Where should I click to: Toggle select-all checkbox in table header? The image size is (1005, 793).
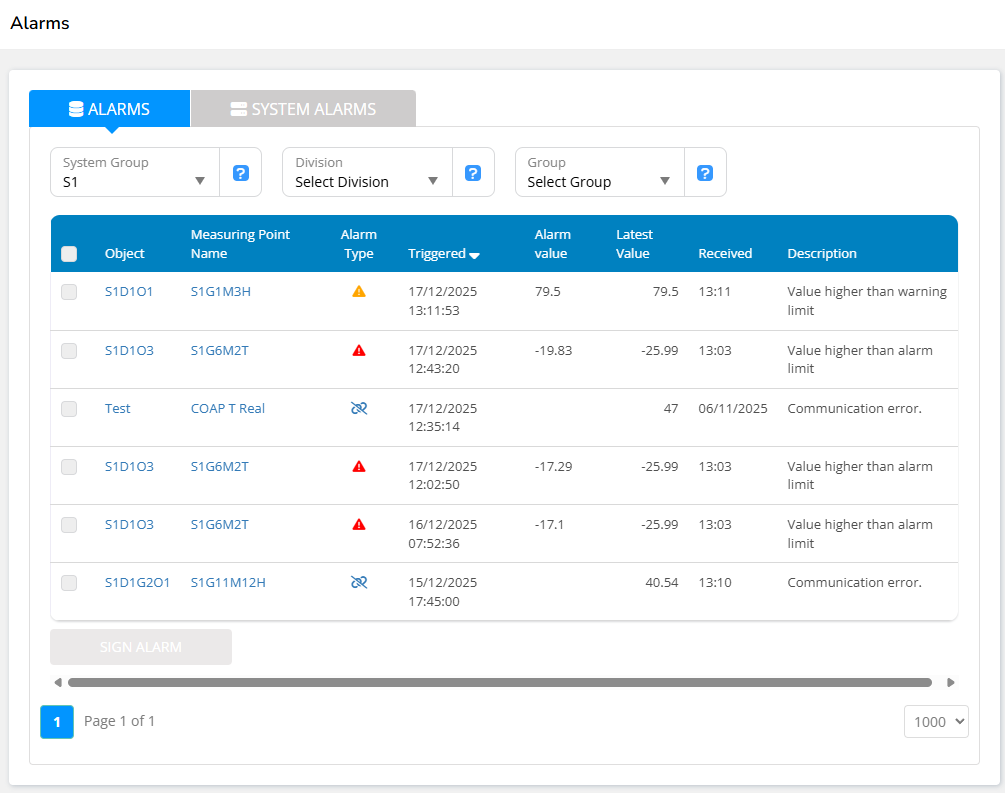[69, 254]
